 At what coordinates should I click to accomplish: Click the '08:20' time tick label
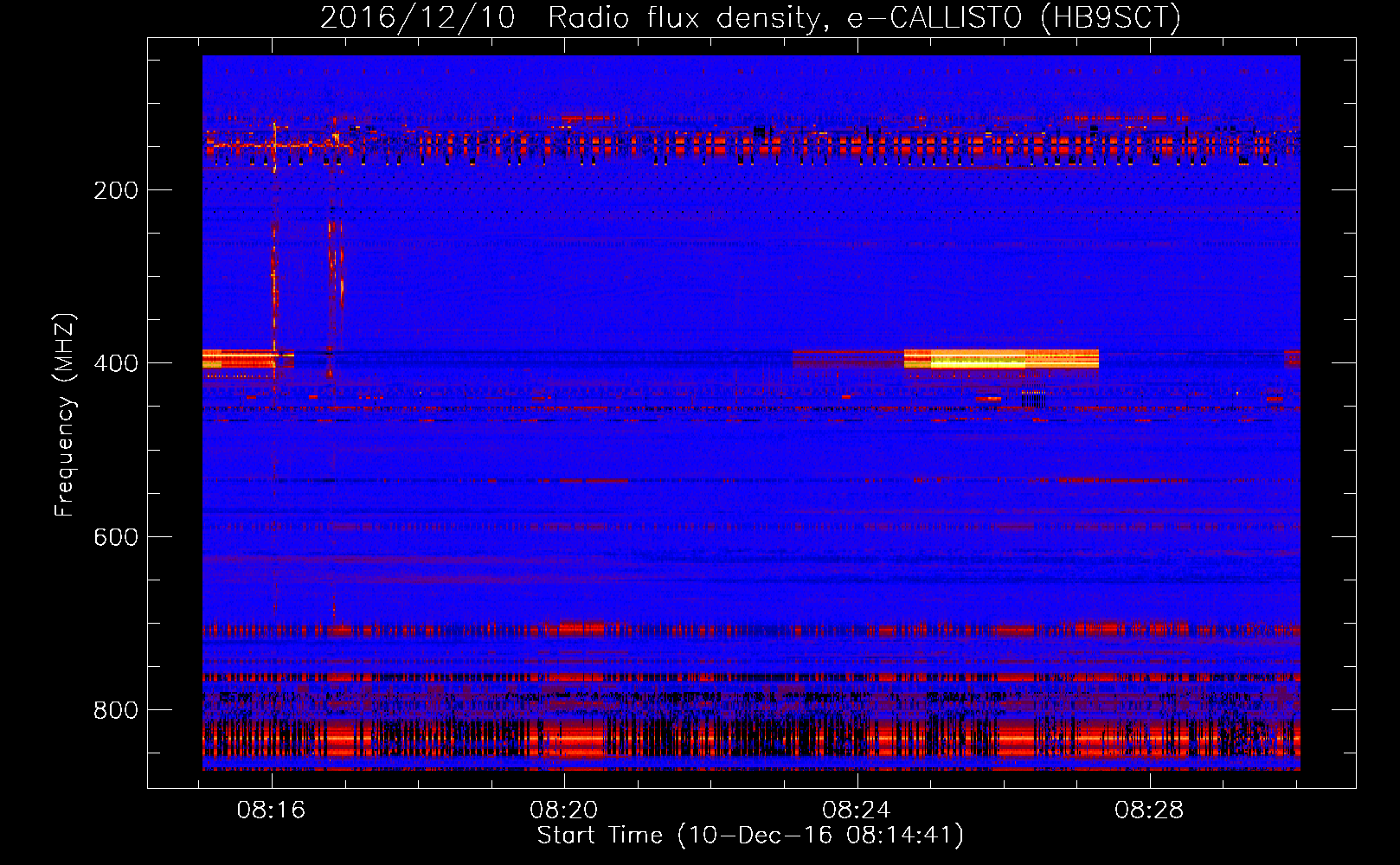tap(564, 811)
